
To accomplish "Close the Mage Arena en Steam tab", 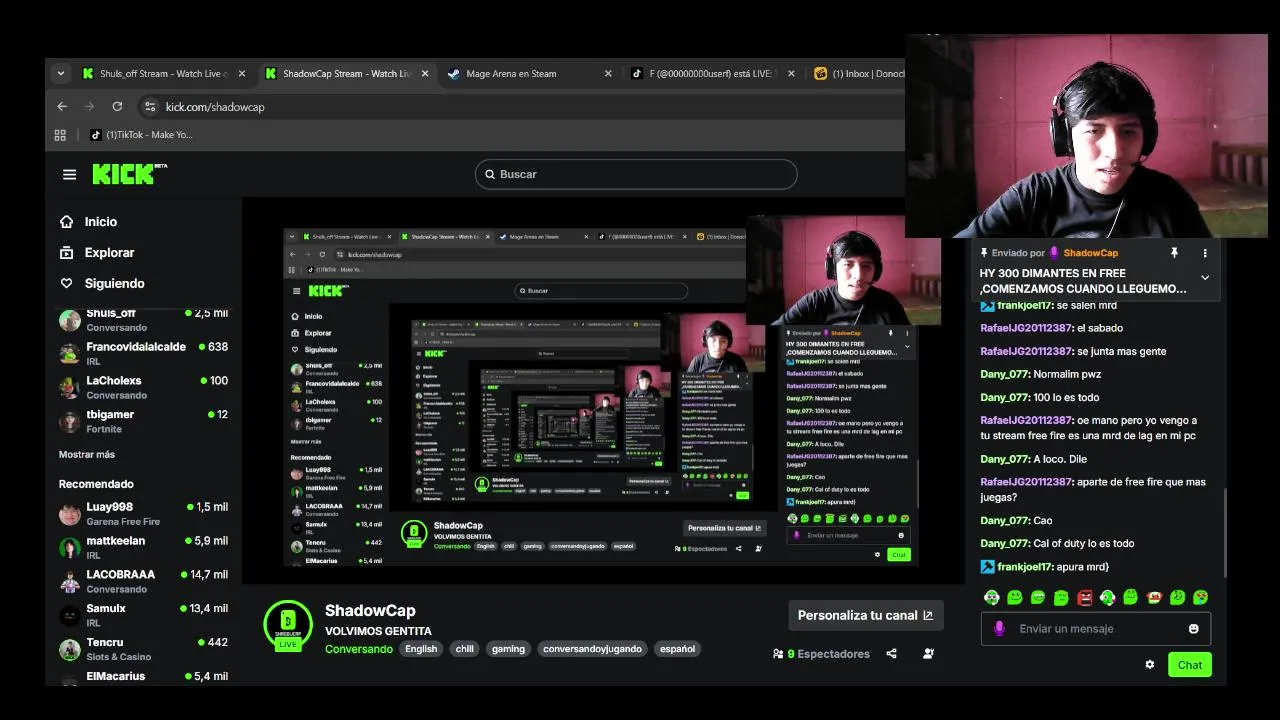I will pyautogui.click(x=608, y=73).
